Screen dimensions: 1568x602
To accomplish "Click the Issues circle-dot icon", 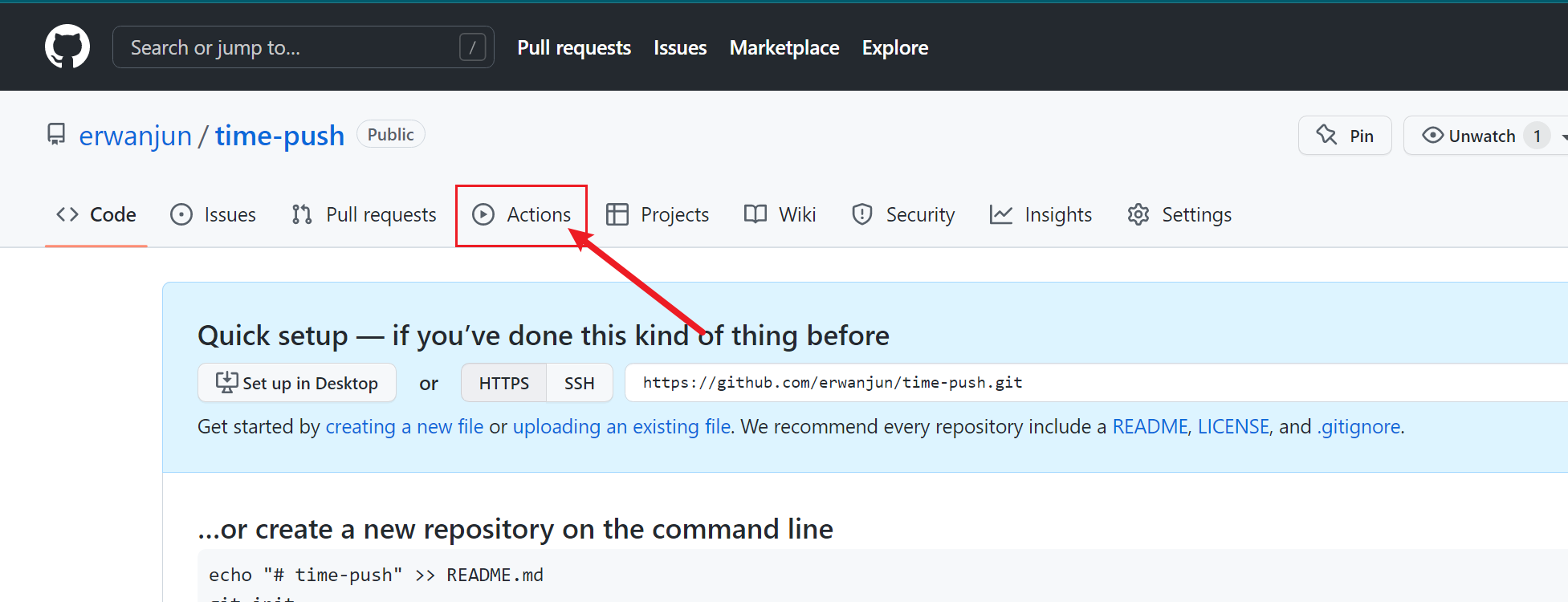I will 181,214.
